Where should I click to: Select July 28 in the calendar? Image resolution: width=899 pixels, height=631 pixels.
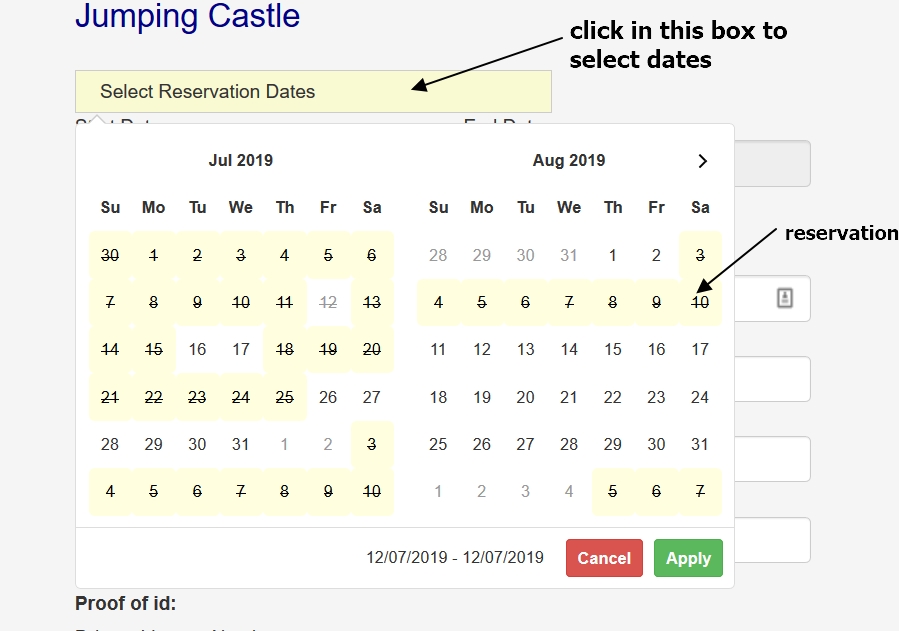(x=110, y=444)
